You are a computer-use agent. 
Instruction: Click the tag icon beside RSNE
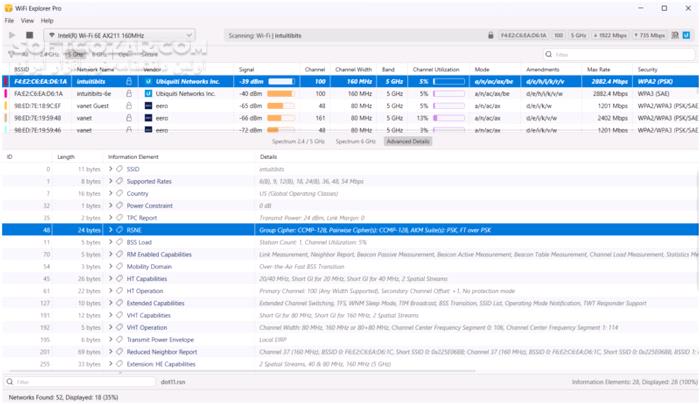click(x=119, y=230)
